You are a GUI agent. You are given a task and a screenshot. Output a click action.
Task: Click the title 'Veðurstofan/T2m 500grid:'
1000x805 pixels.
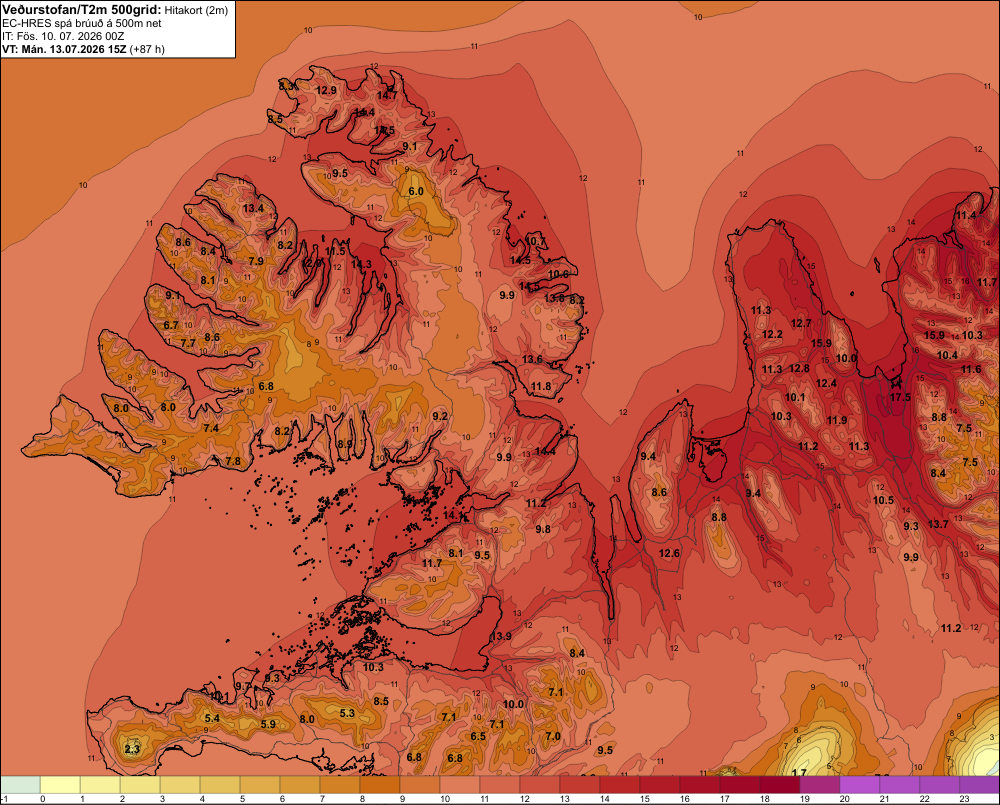coord(82,10)
